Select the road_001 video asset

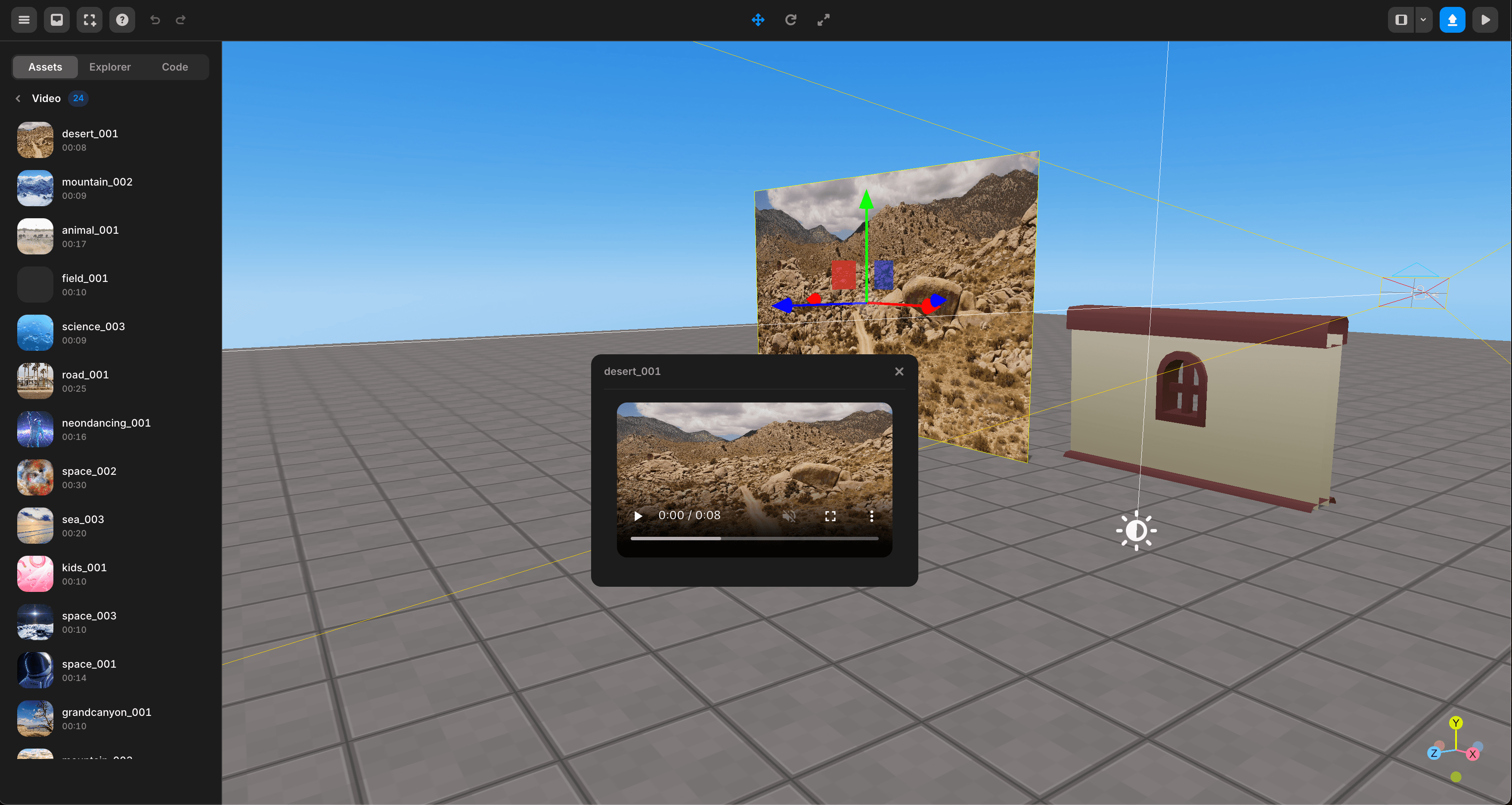pyautogui.click(x=110, y=381)
